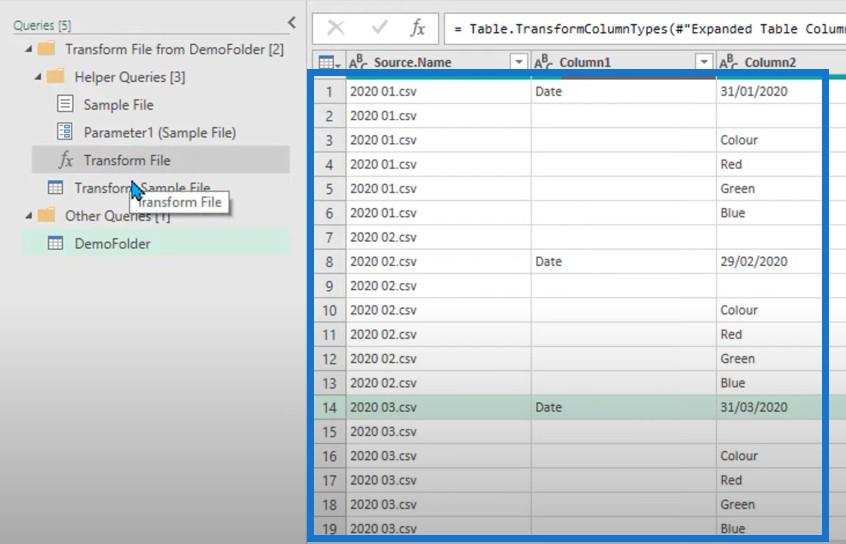The image size is (846, 544).
Task: Select the Source.Name column header
Action: pyautogui.click(x=413, y=63)
